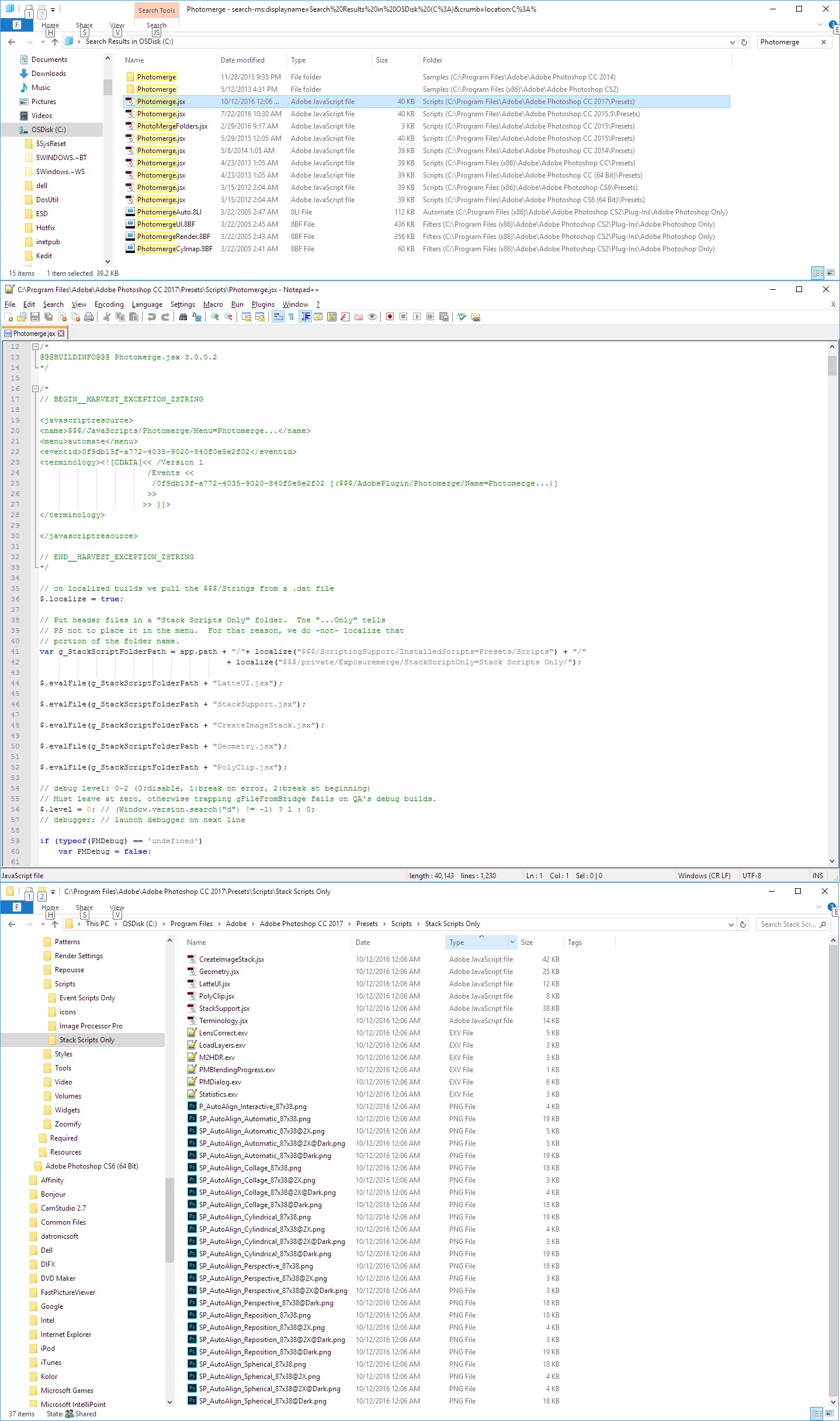The height and width of the screenshot is (1421, 840).
Task: Click Notepad++ vertical scrollbar thumb
Action: (832, 365)
